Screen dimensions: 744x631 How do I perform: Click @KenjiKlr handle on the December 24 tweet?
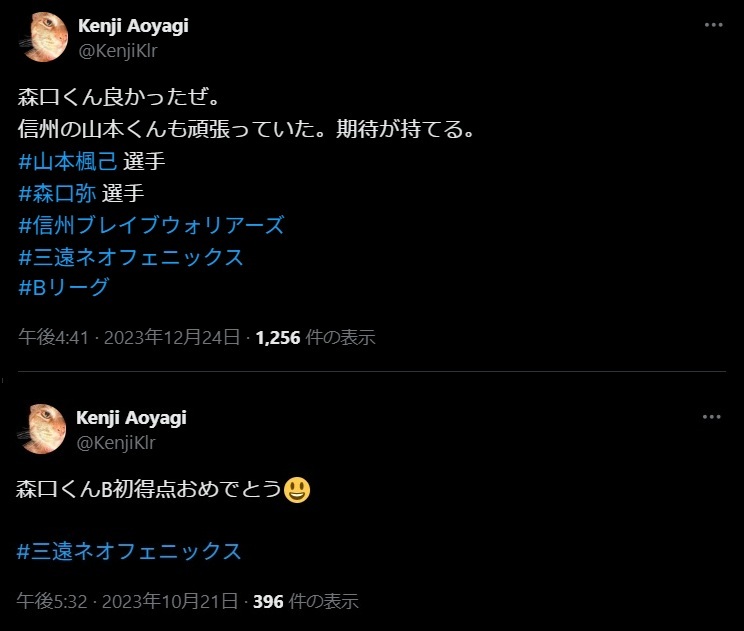[118, 51]
